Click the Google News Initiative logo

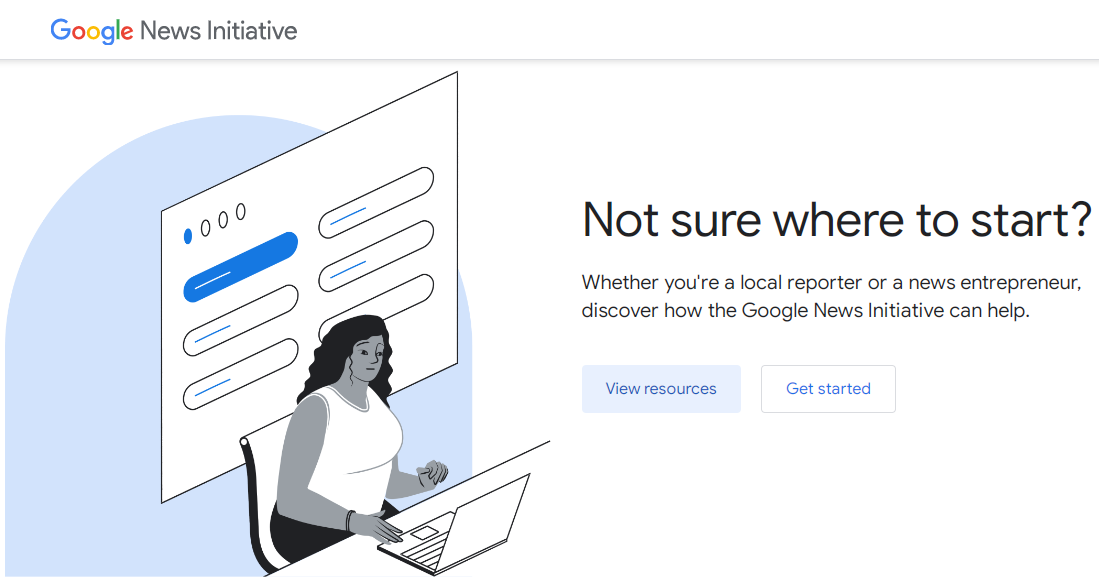tap(172, 30)
